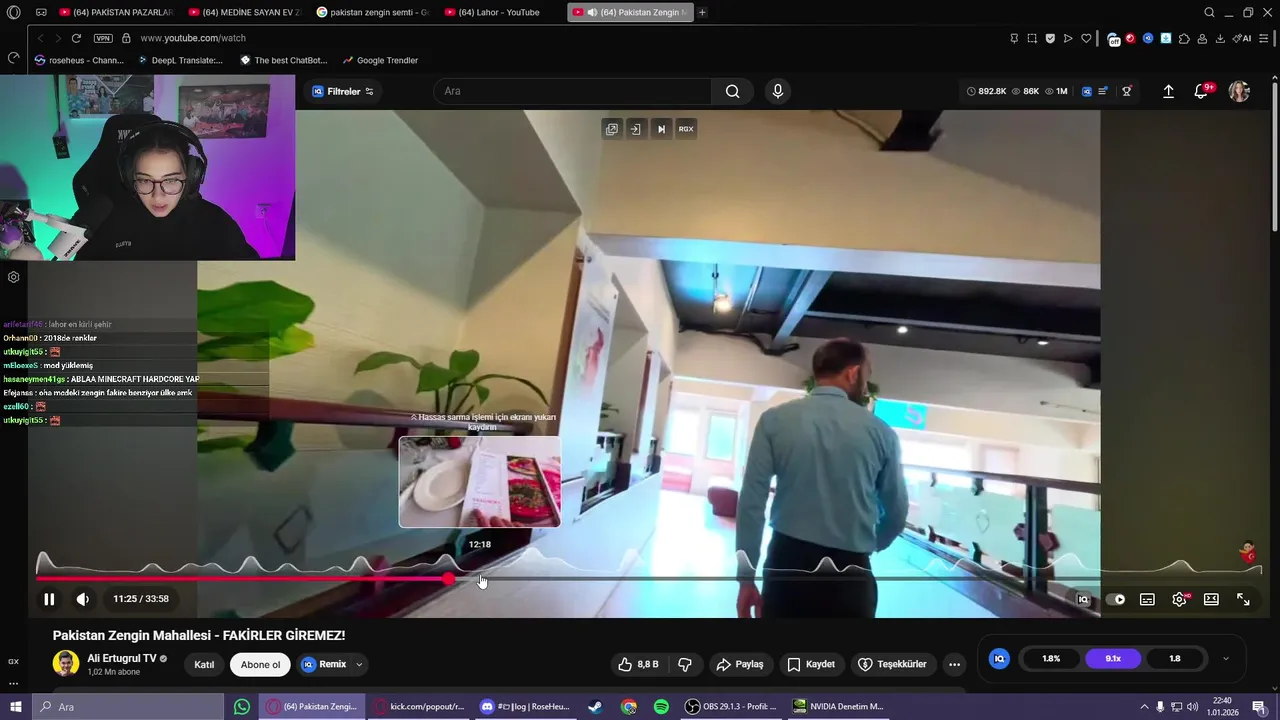The width and height of the screenshot is (1280, 720).
Task: Open The best ChatBot bookmark
Action: click(x=284, y=60)
